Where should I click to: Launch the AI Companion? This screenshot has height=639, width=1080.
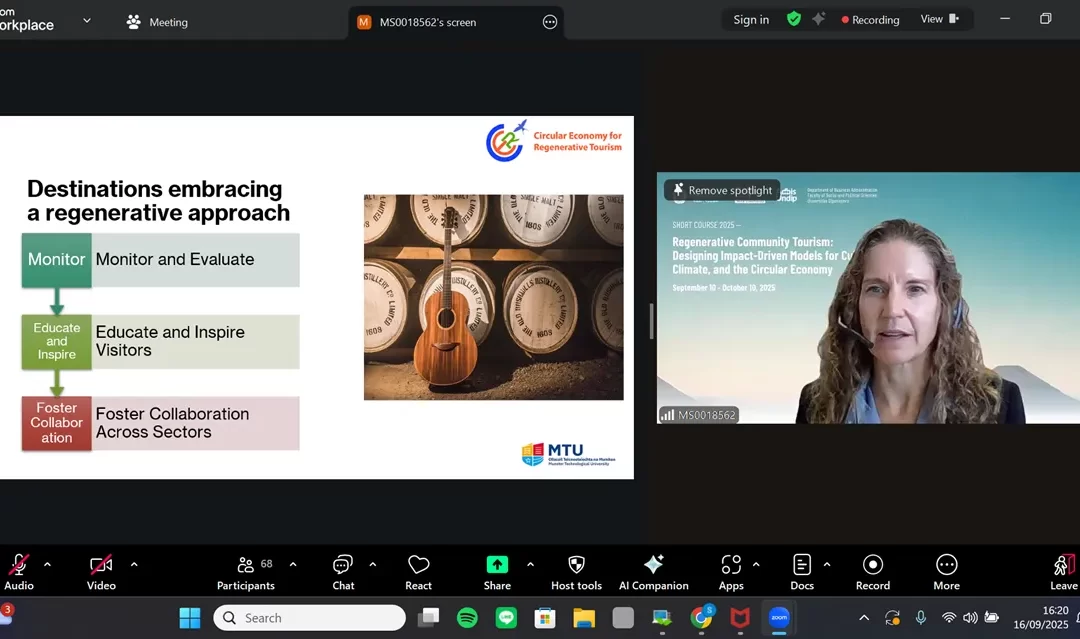click(653, 572)
